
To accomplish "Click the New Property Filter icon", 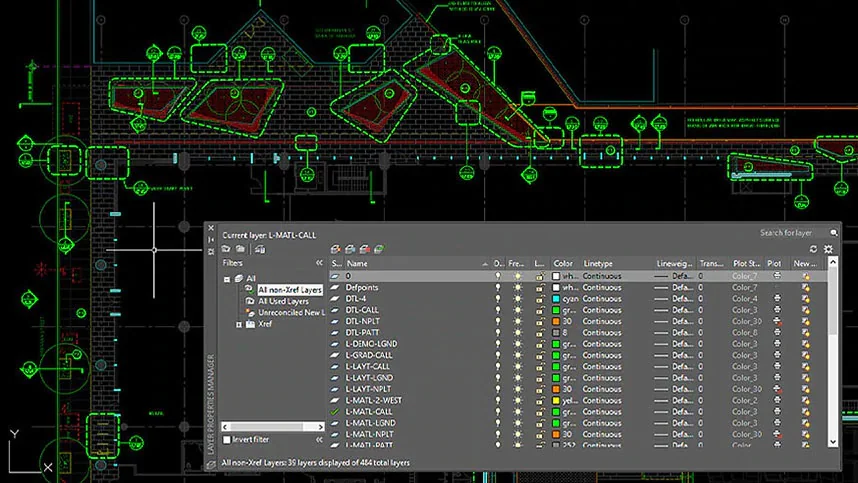I will click(226, 248).
